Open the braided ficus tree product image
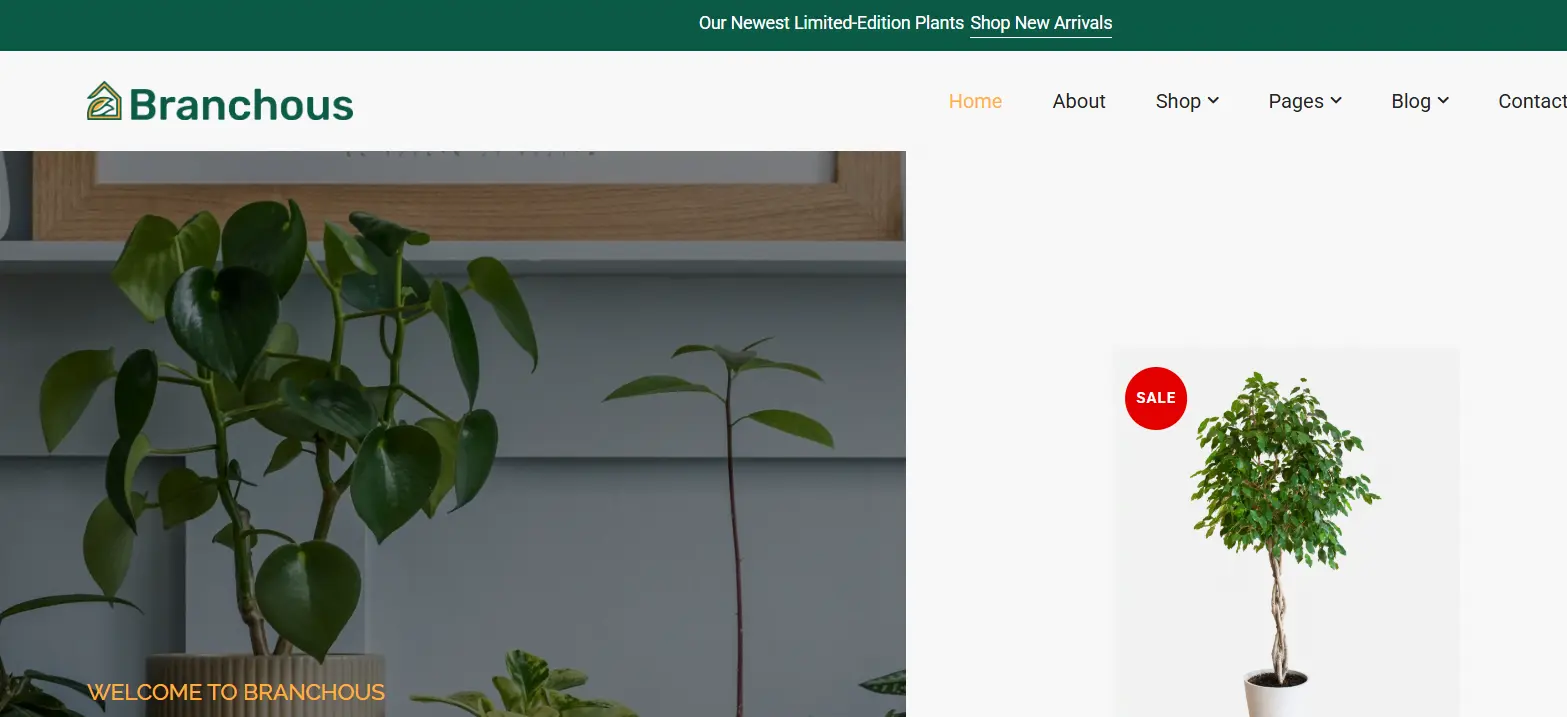The height and width of the screenshot is (717, 1567). click(1286, 532)
